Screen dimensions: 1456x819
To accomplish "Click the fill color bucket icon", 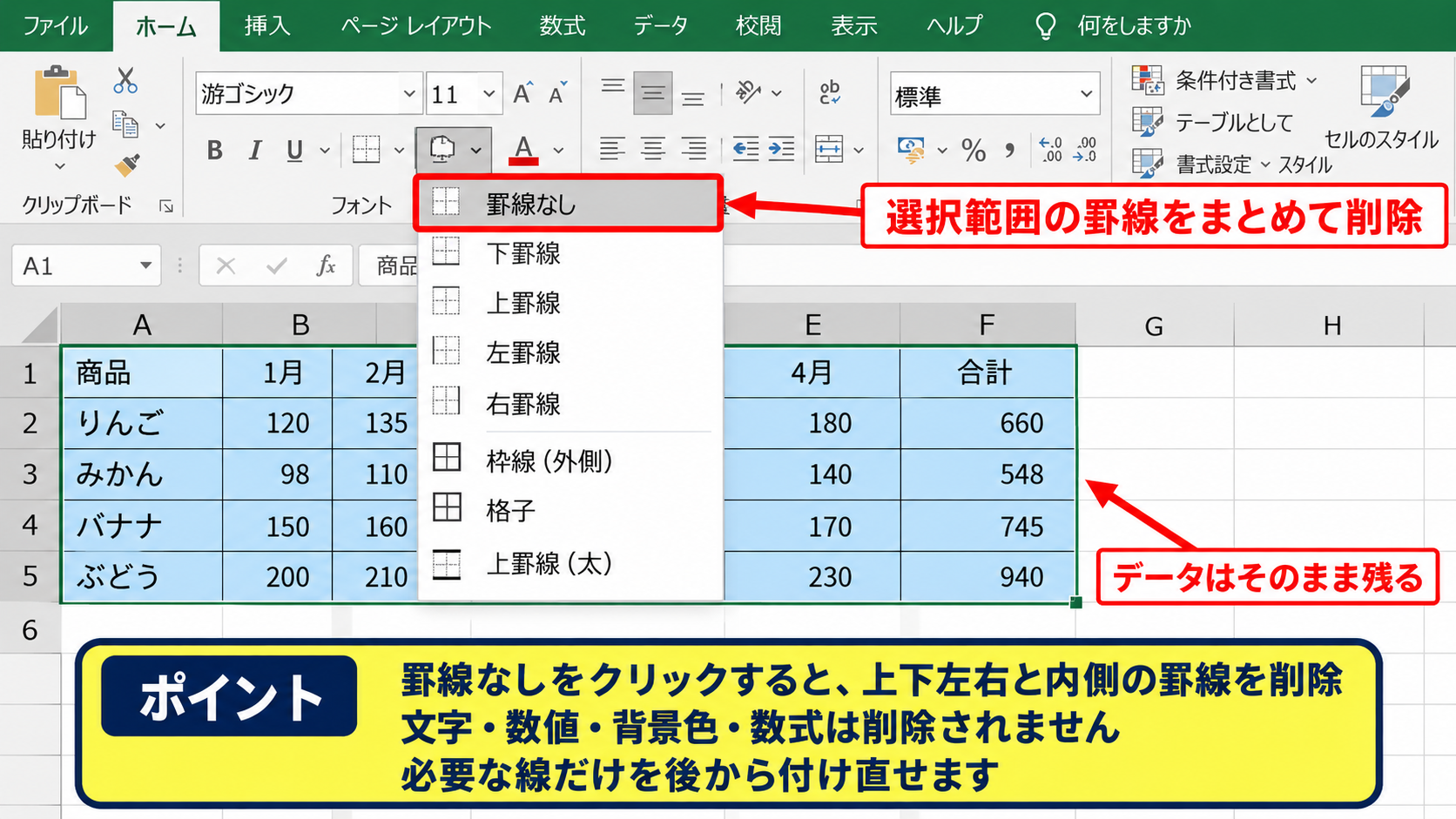I will click(x=442, y=150).
